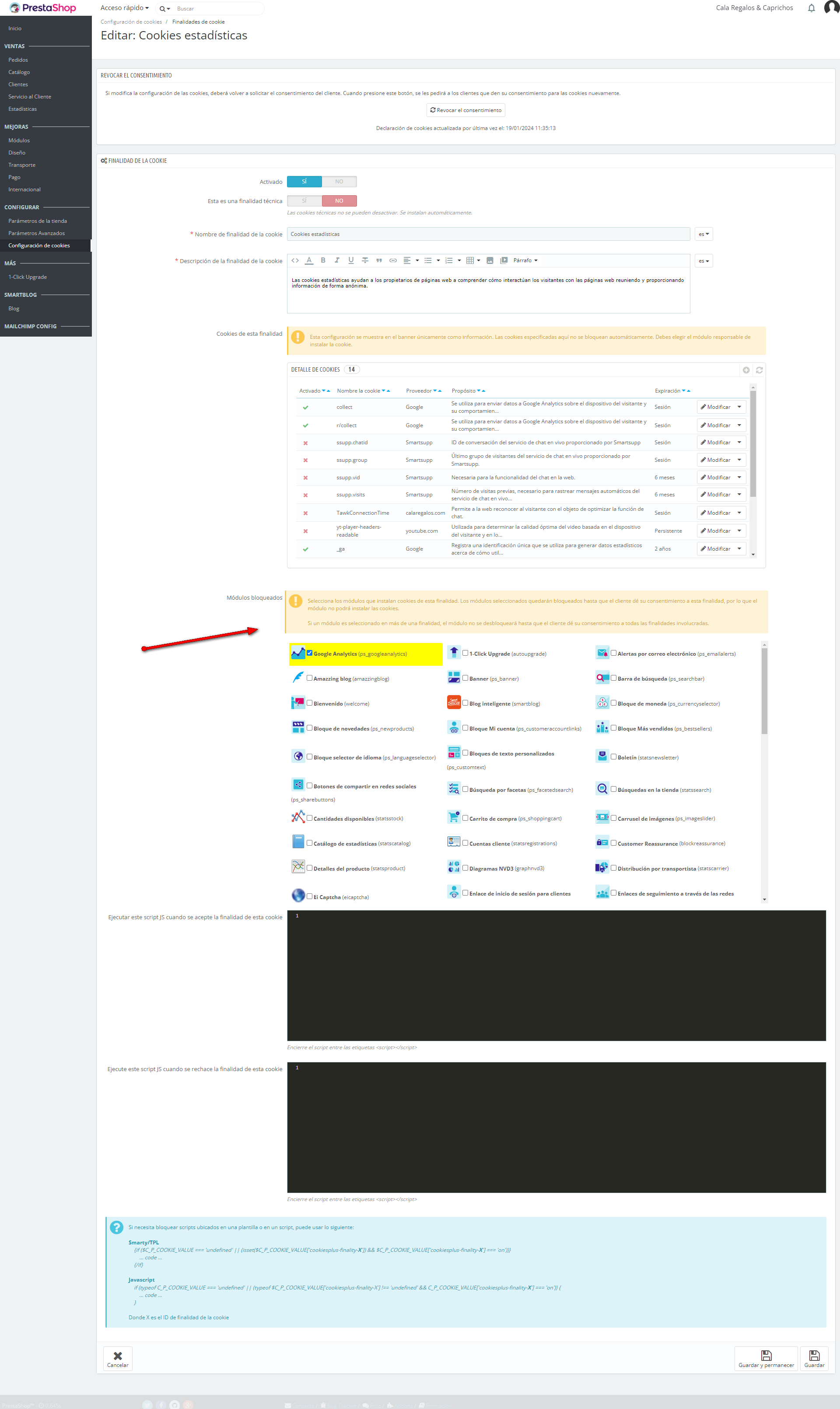Click the Barra de búsqueda module icon
This screenshot has width=840, height=1409.
tap(602, 678)
